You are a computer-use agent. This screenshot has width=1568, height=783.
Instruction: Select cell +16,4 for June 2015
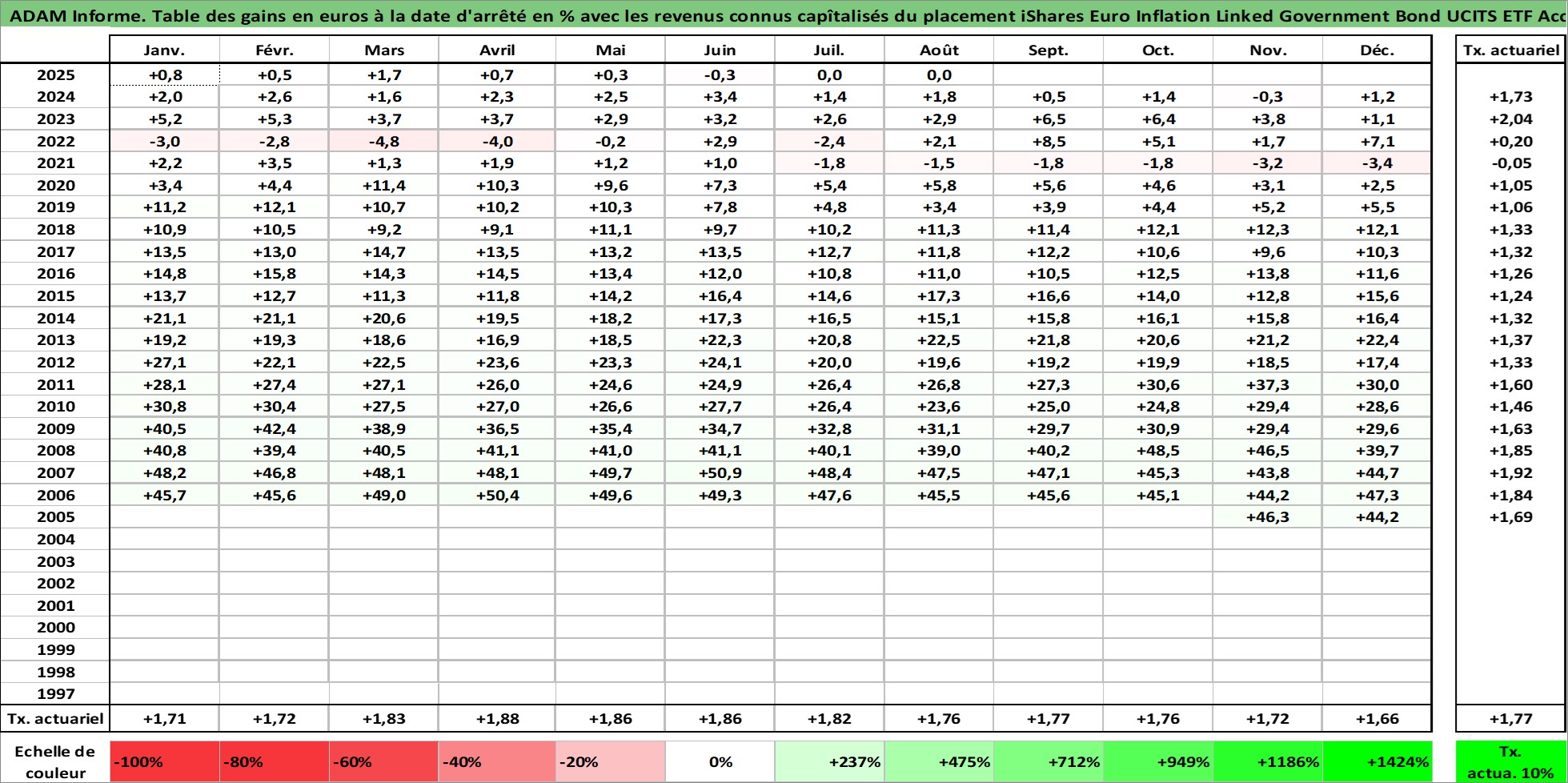point(720,296)
